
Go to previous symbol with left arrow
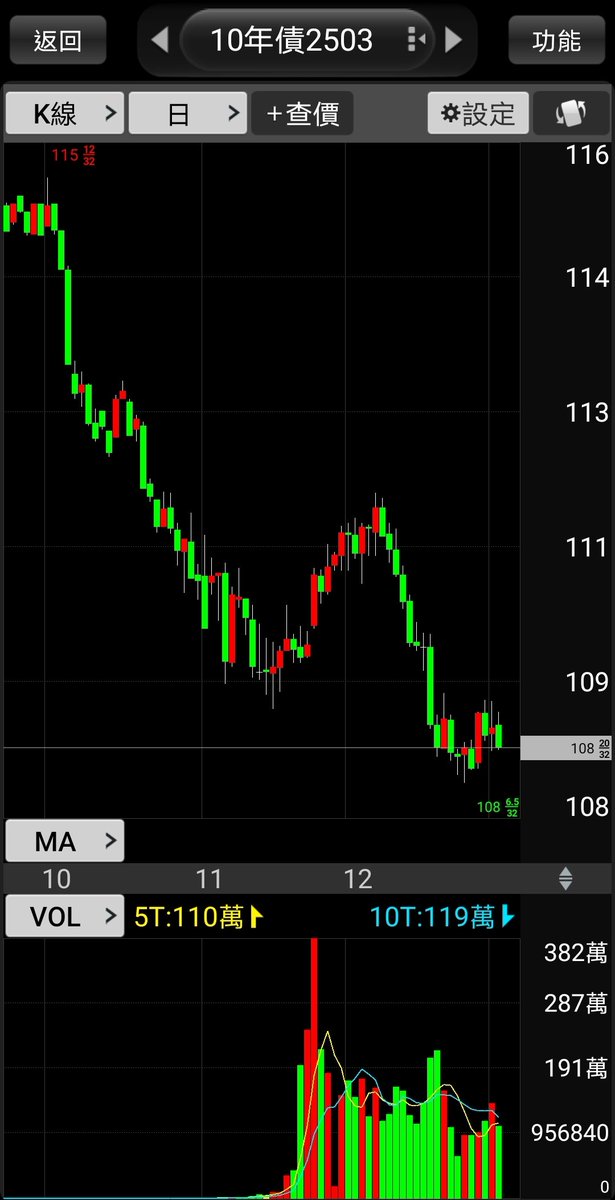(159, 40)
